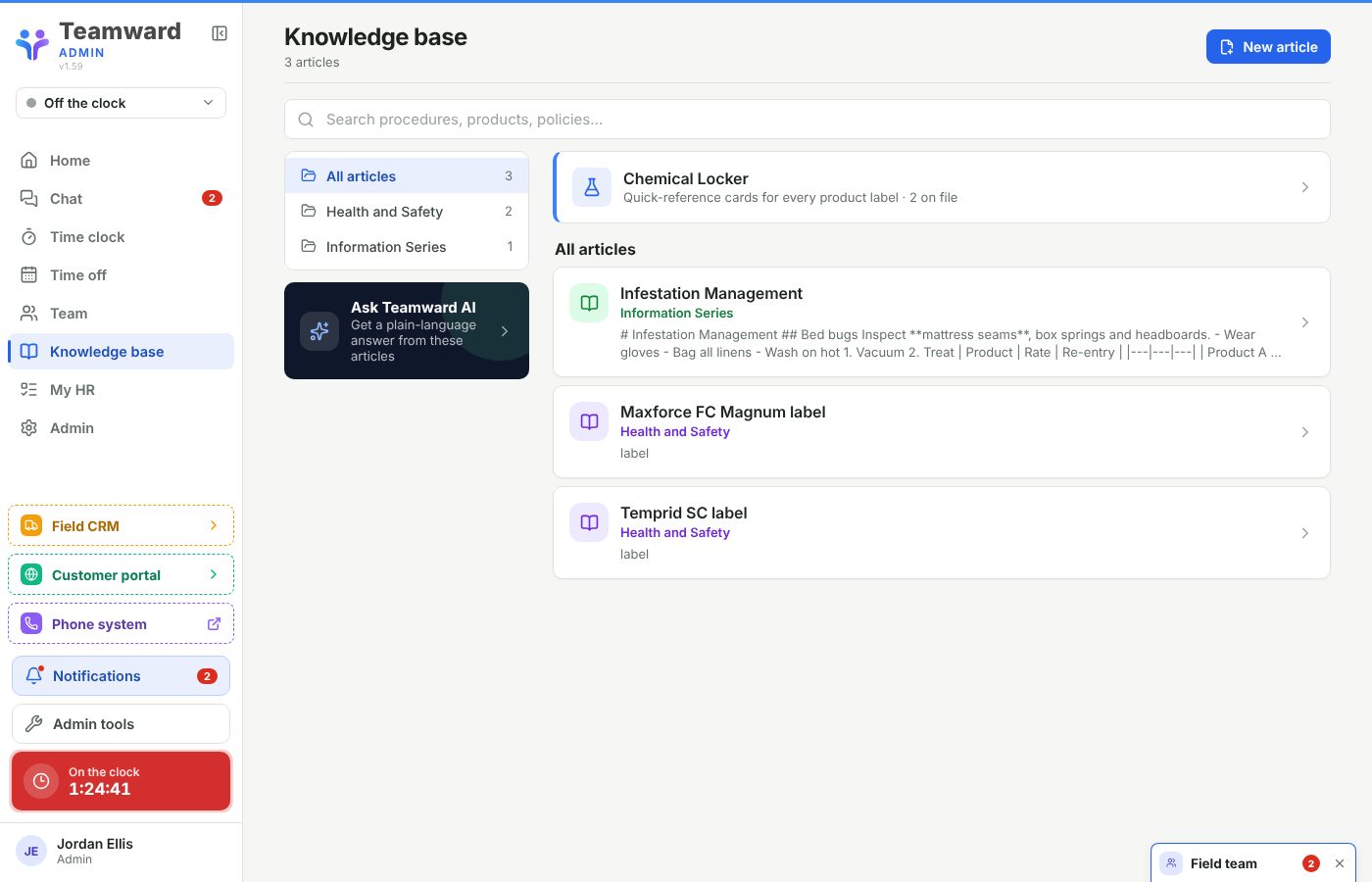This screenshot has height=882, width=1372.
Task: Click the Phone system handset icon
Action: (31, 623)
